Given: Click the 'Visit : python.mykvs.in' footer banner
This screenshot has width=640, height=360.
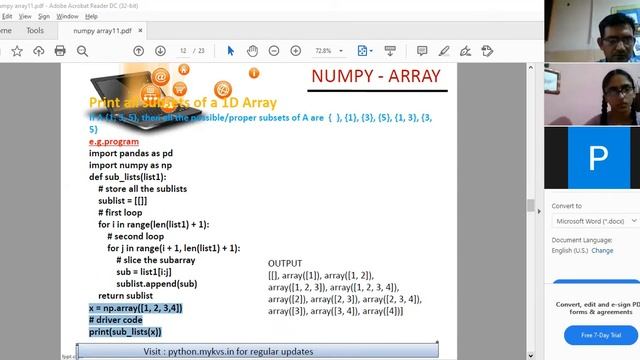Looking at the screenshot, I should click(x=258, y=351).
